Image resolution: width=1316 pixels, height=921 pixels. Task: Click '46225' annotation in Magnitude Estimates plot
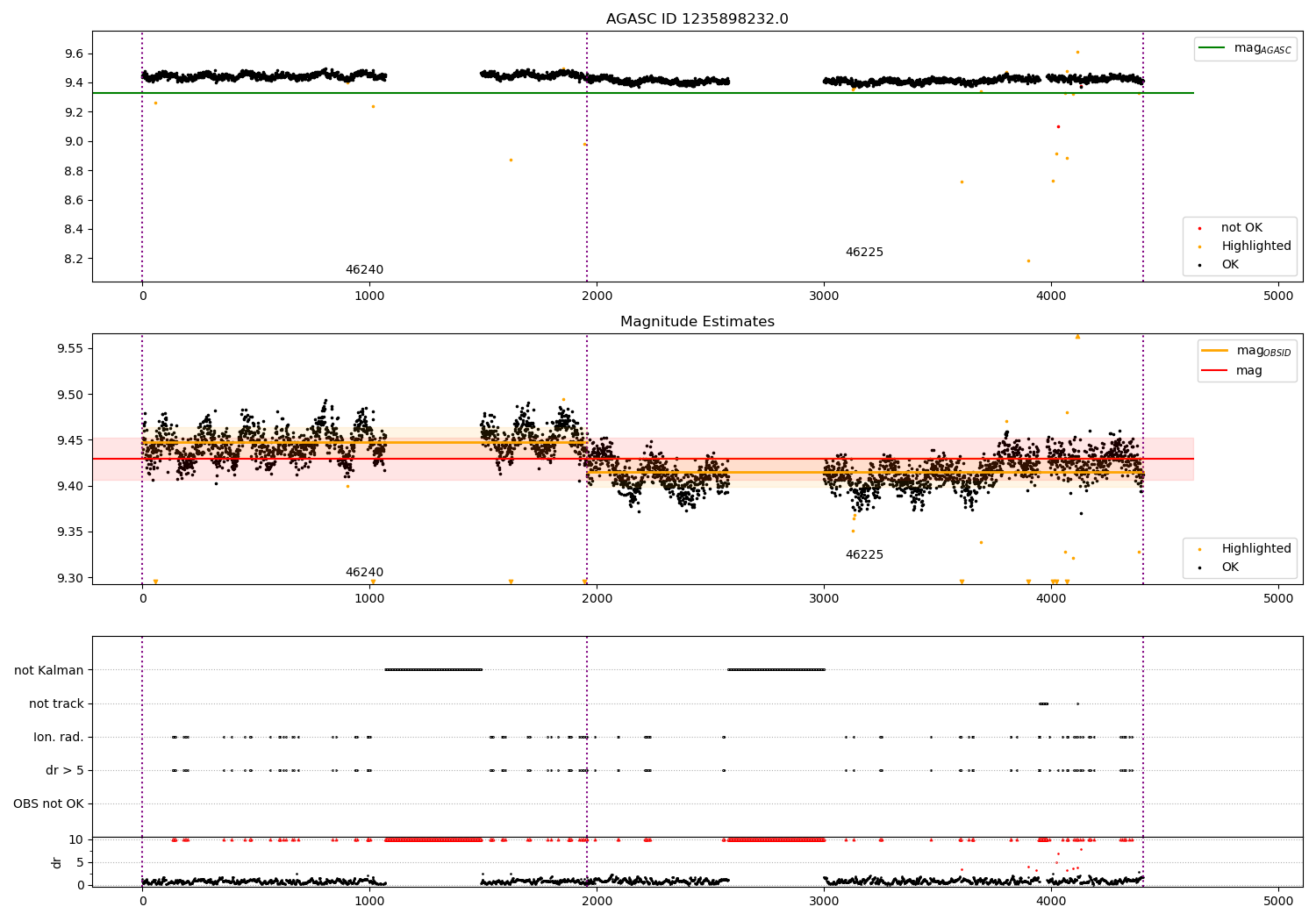(864, 555)
